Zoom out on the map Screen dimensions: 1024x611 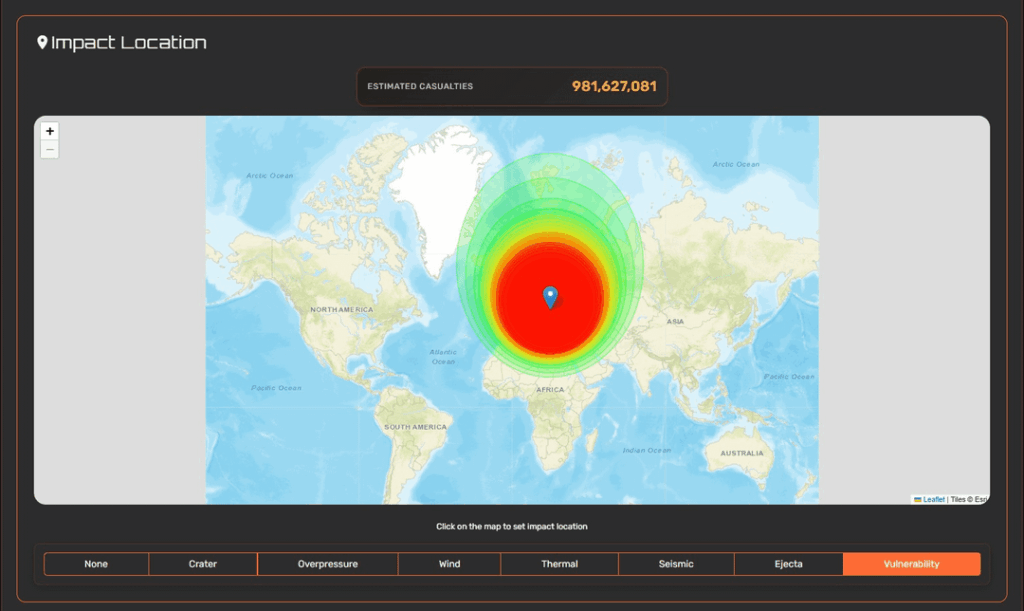(50, 149)
